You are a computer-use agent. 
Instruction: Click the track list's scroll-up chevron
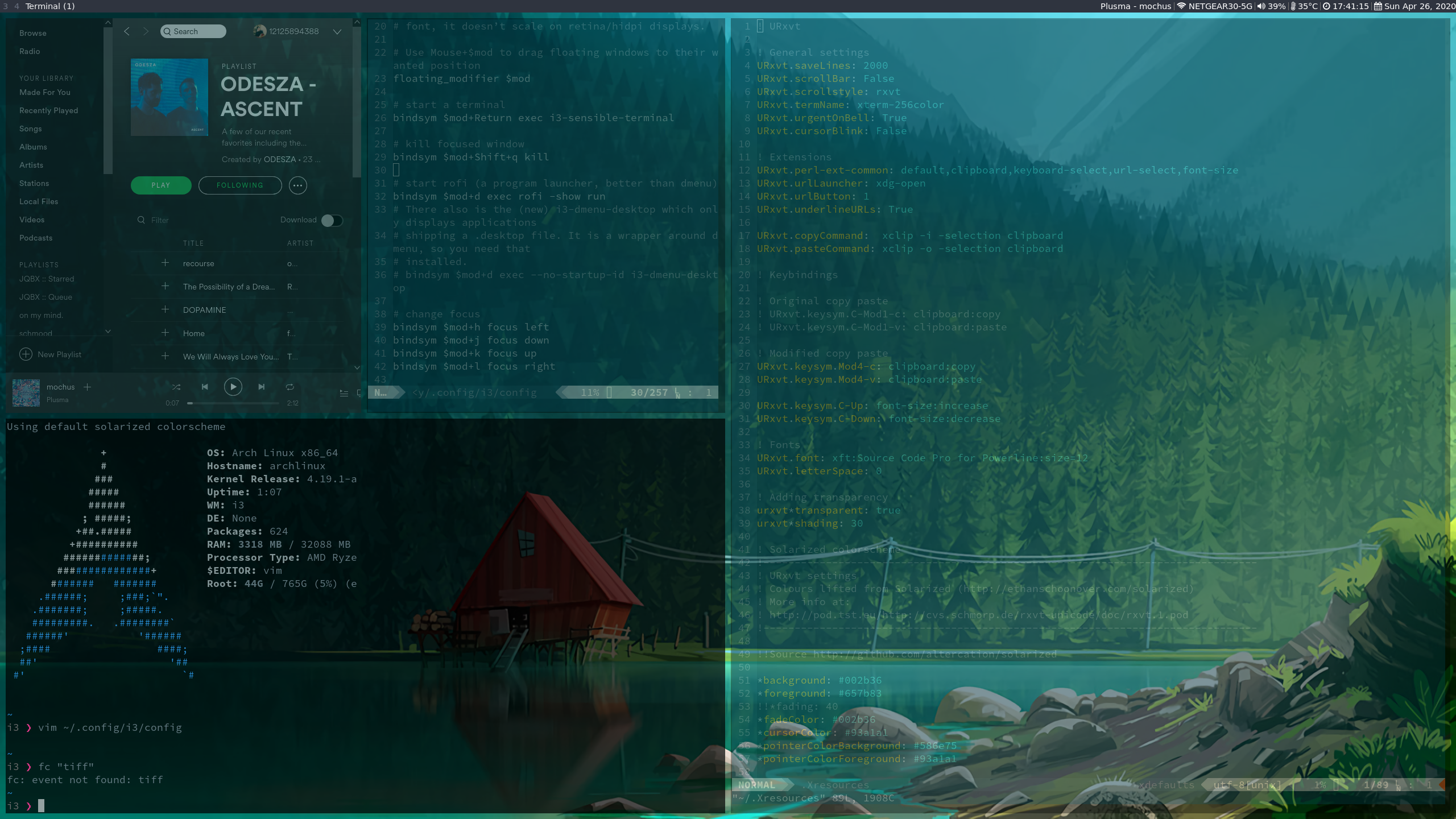[357, 22]
